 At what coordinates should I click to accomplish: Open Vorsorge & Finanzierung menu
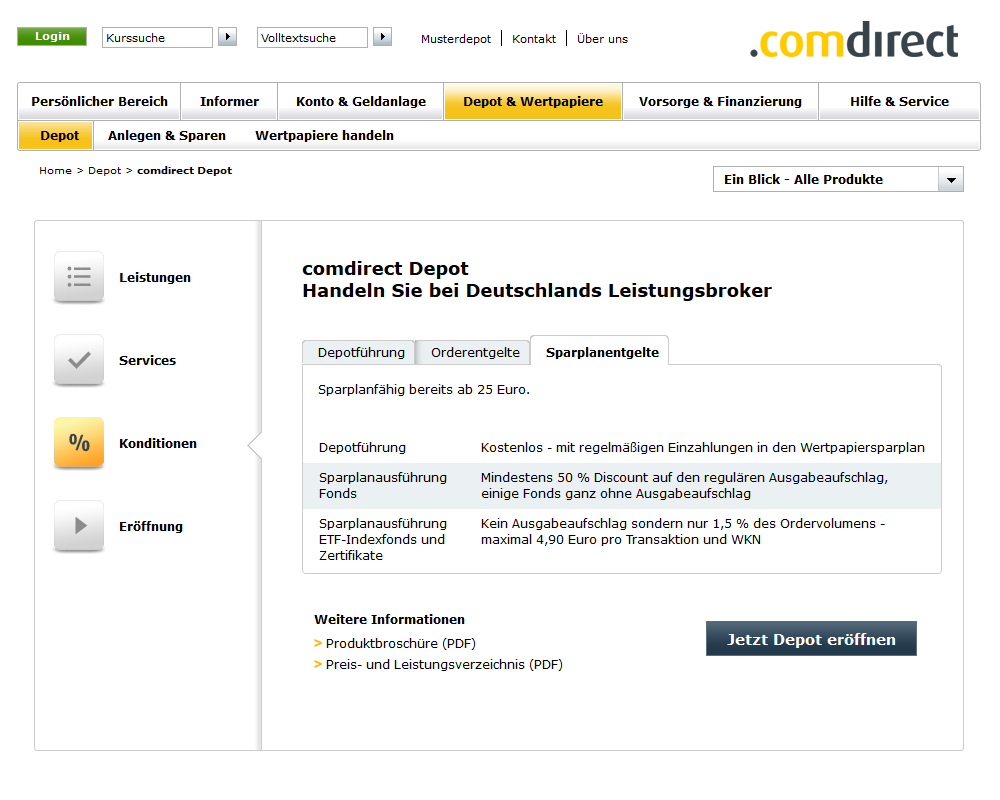pos(721,101)
